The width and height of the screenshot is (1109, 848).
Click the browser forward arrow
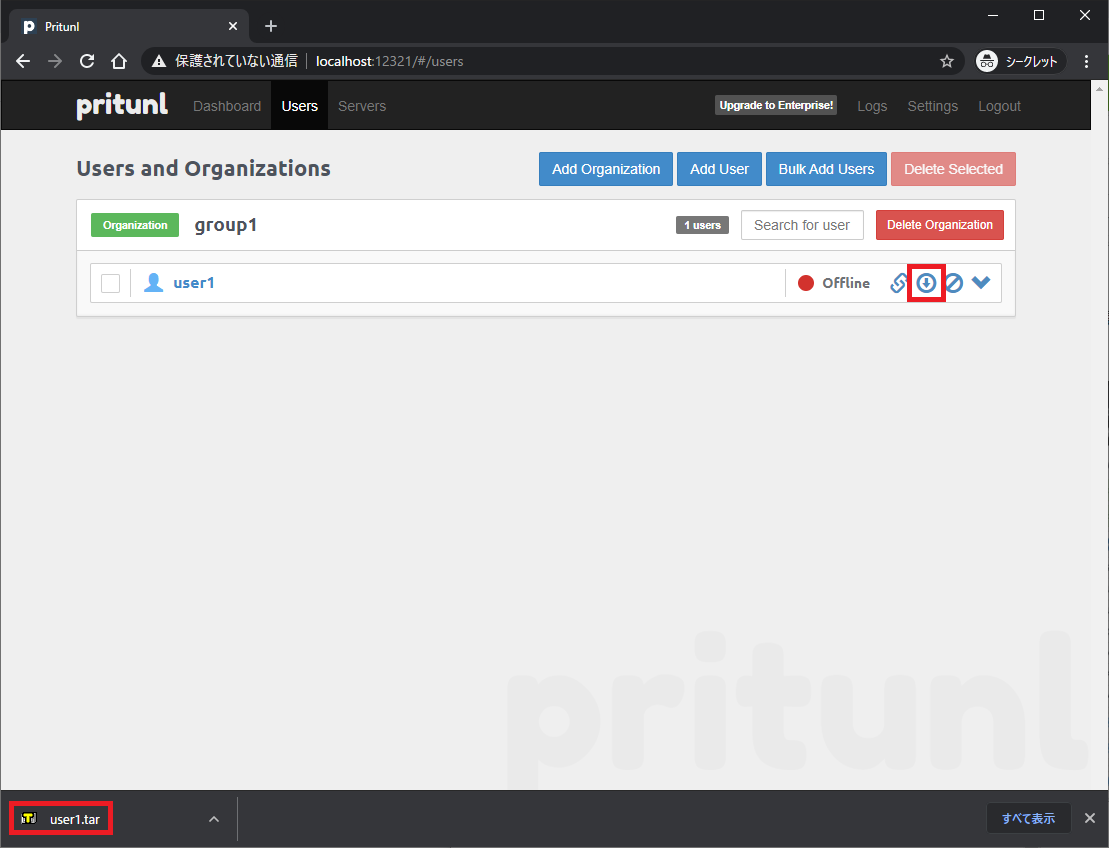(x=54, y=61)
